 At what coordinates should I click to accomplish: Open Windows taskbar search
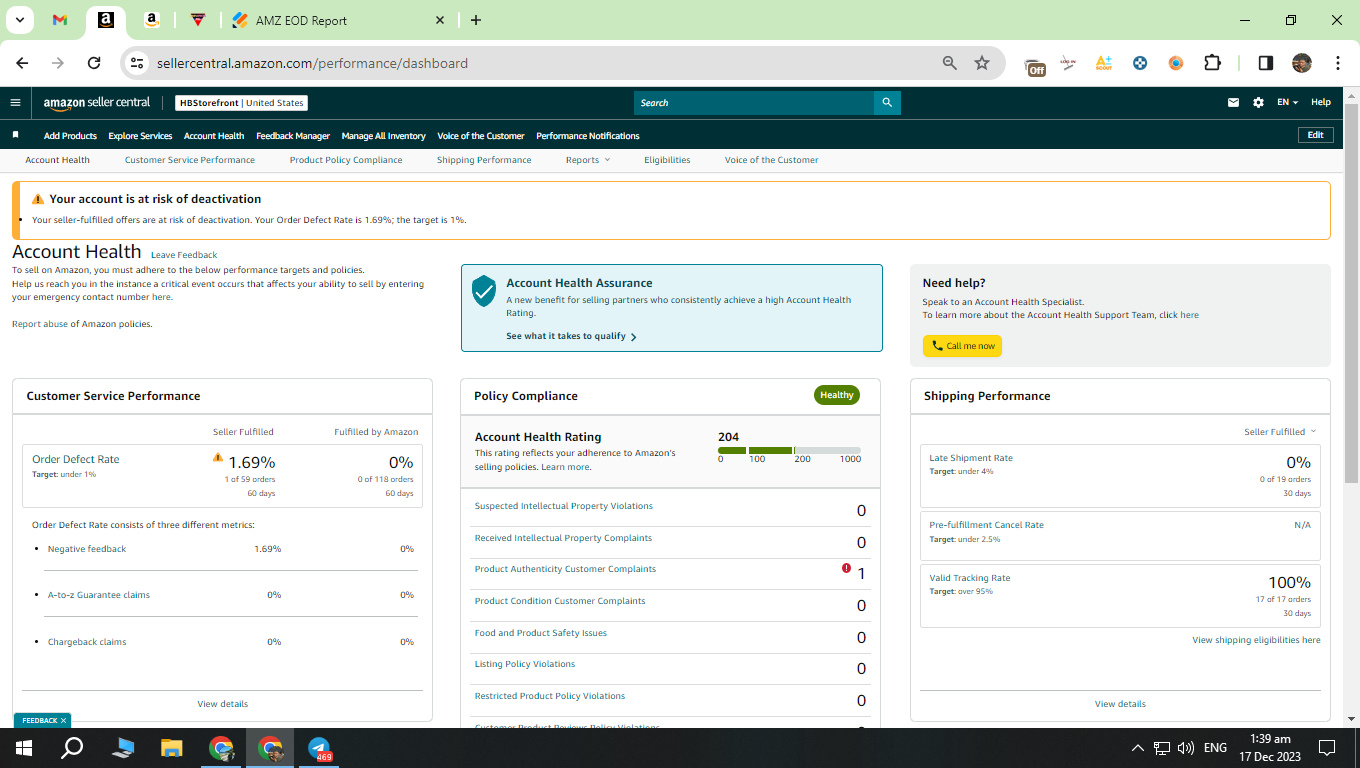[73, 748]
